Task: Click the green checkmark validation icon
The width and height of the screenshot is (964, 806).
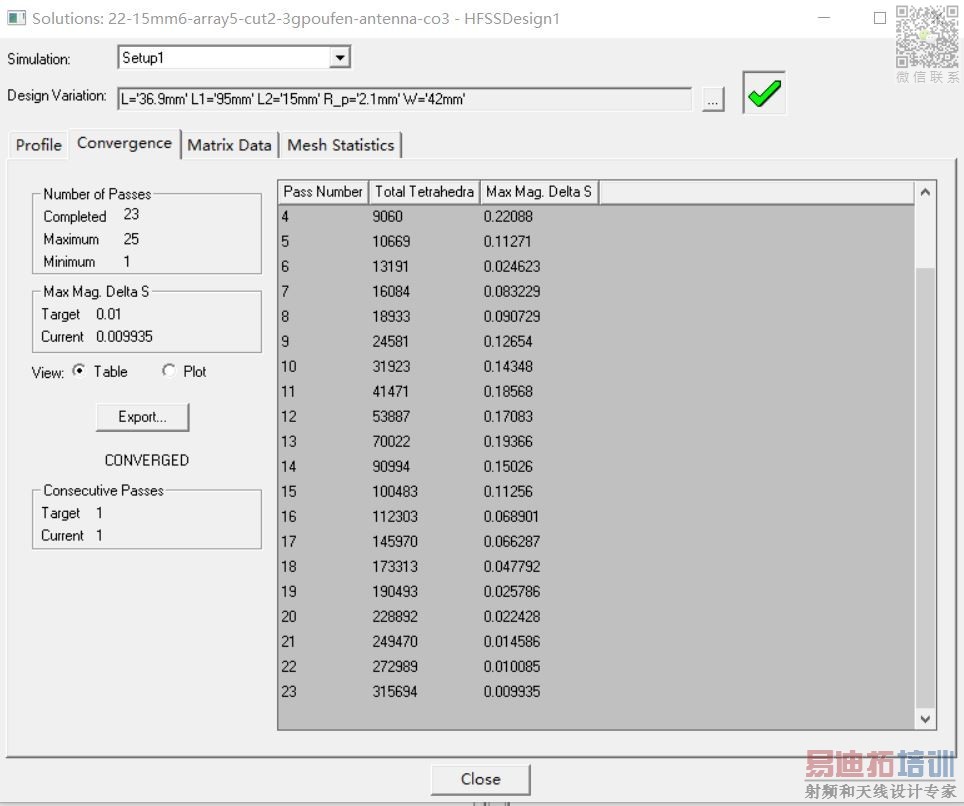Action: click(x=764, y=93)
